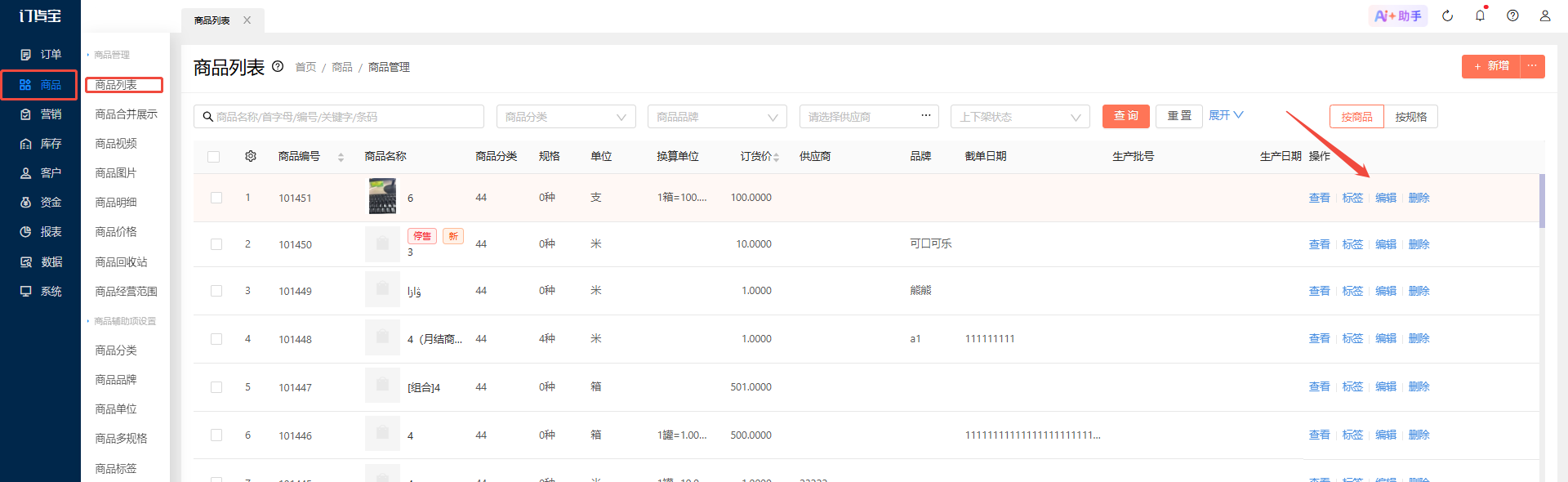Check the row 101450 checkbox
The image size is (1568, 482).
click(x=216, y=244)
